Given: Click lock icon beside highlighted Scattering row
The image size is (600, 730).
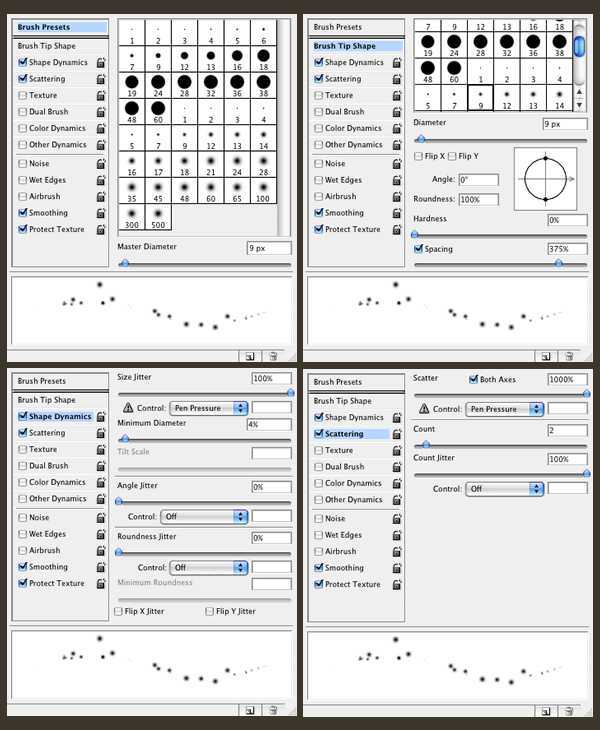Looking at the screenshot, I should tap(397, 434).
